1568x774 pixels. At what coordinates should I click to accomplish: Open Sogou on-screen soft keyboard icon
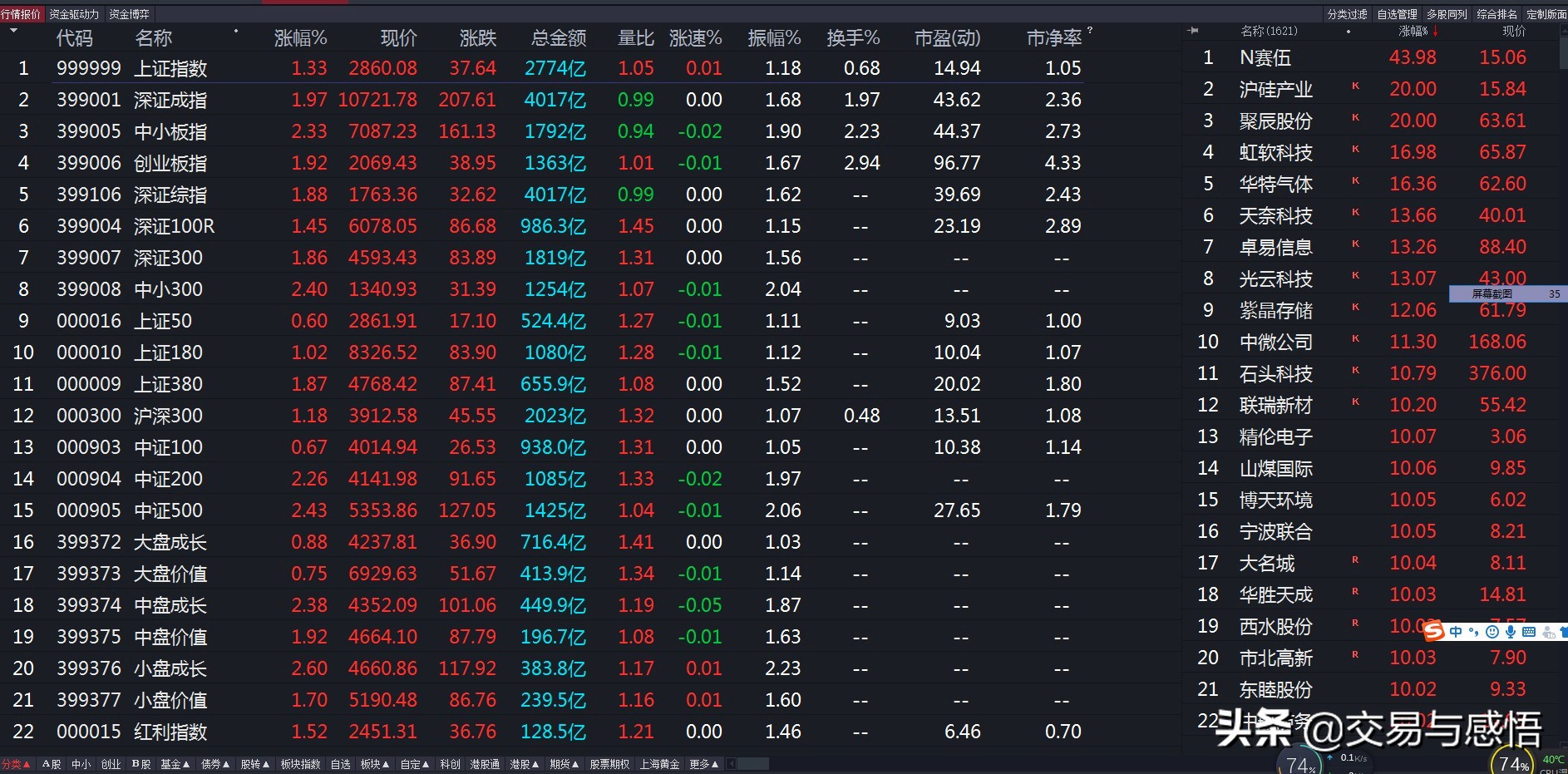click(x=1529, y=632)
